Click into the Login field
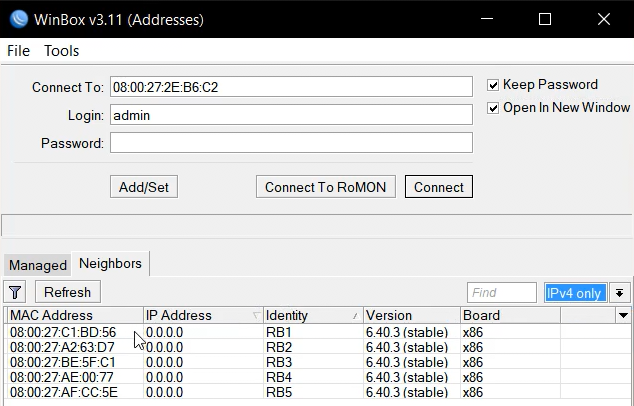Image resolution: width=634 pixels, height=406 pixels. coord(291,115)
